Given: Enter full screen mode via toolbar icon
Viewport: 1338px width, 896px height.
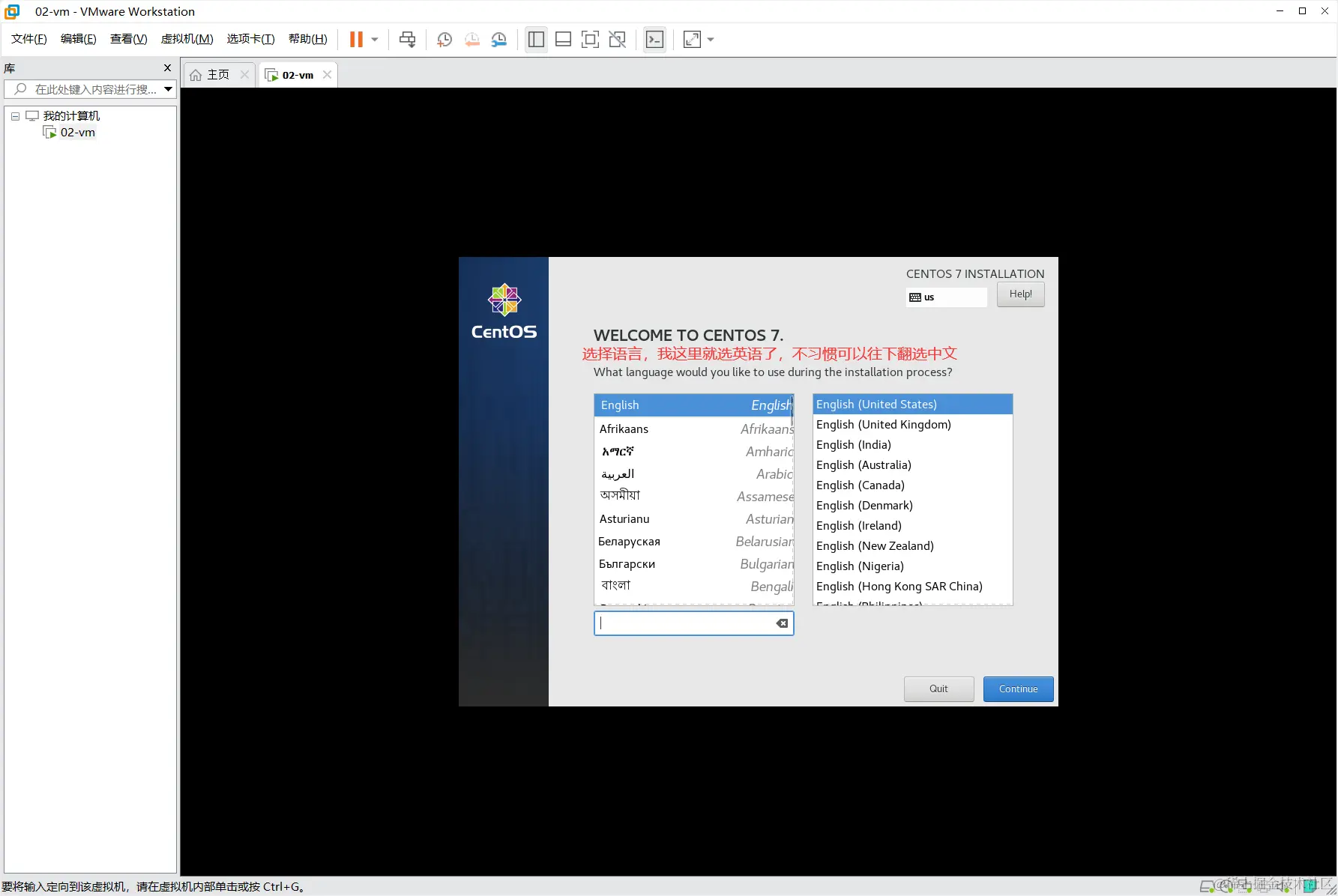Looking at the screenshot, I should [590, 39].
